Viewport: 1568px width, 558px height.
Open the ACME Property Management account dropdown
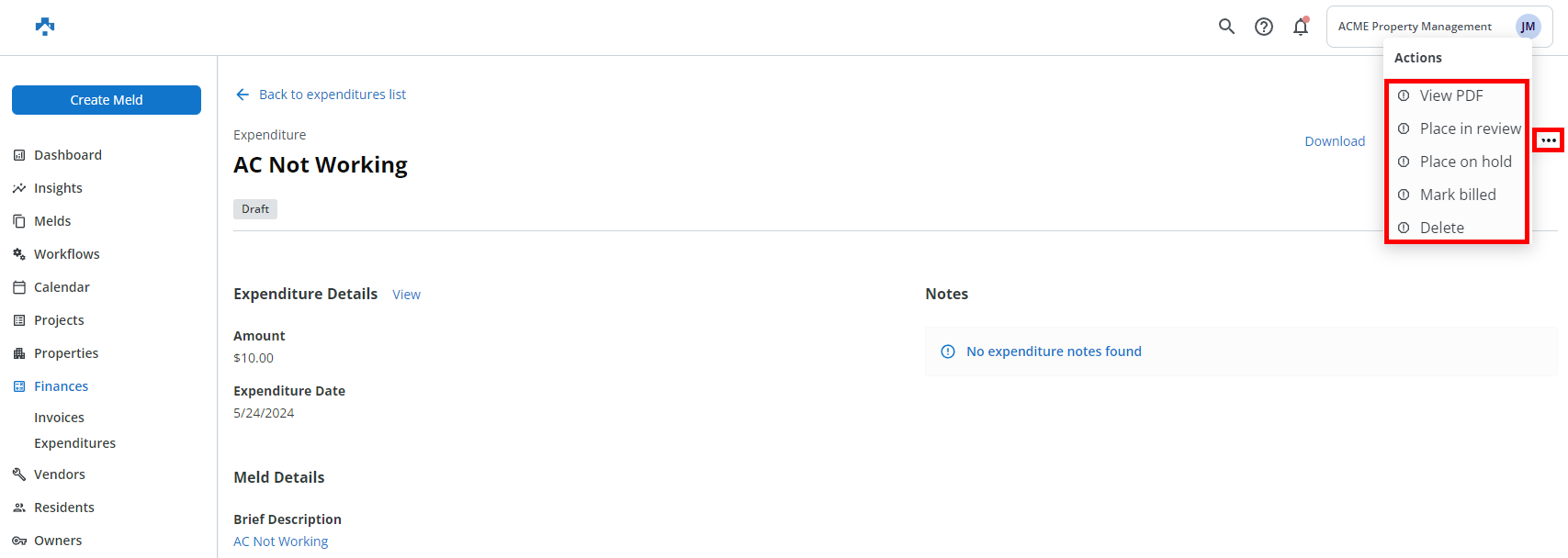pyautogui.click(x=1414, y=27)
